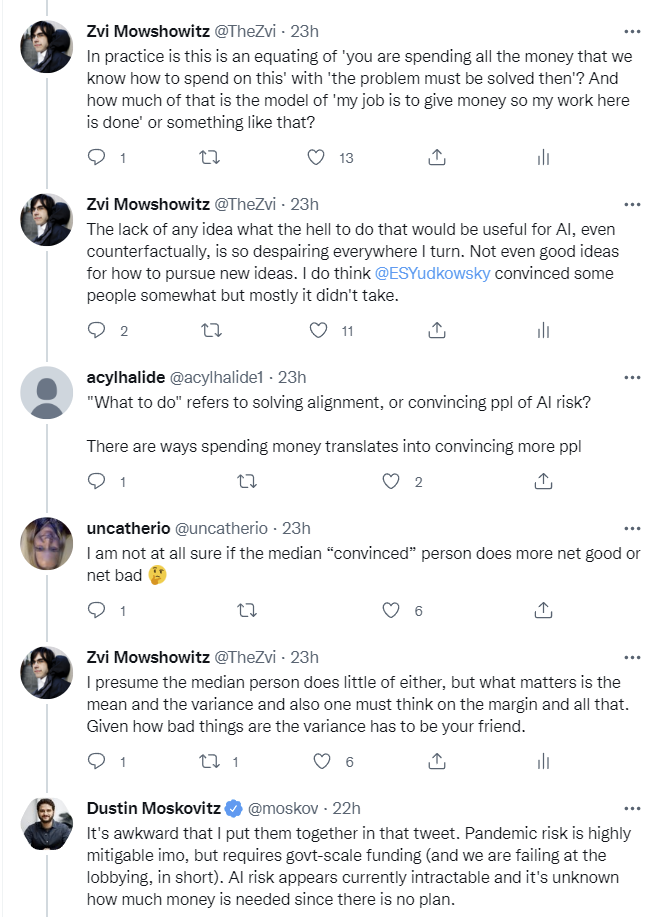This screenshot has width=652, height=917.
Task: Reply to Zvi's first tweet about spending money
Action: pos(97,157)
